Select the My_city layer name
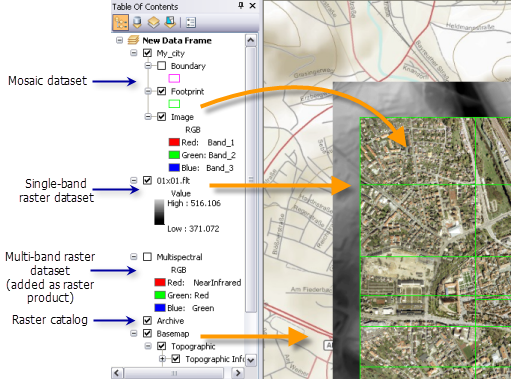511x379 pixels. pyautogui.click(x=170, y=53)
